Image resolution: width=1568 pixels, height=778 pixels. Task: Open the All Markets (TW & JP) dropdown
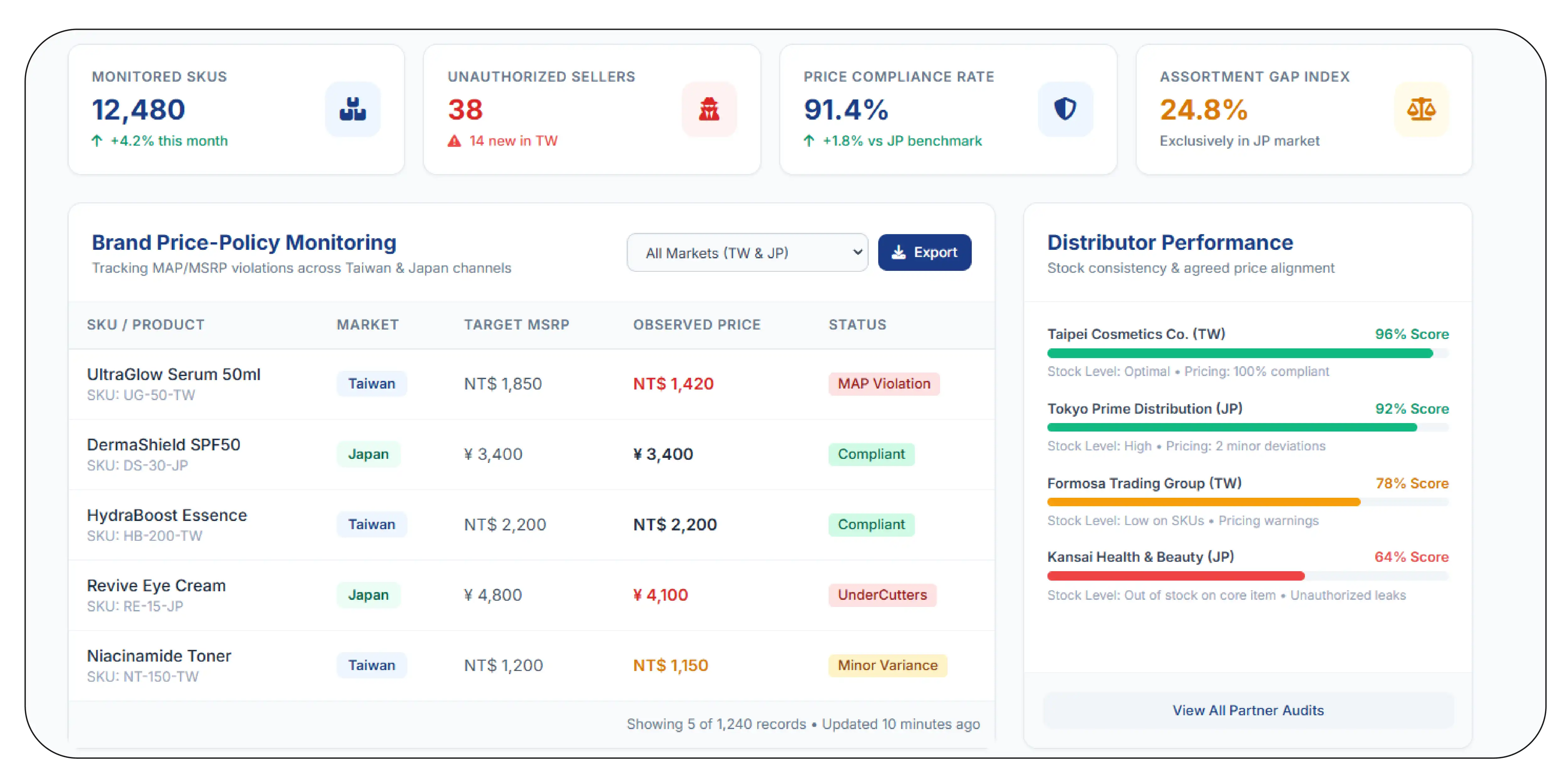(748, 252)
